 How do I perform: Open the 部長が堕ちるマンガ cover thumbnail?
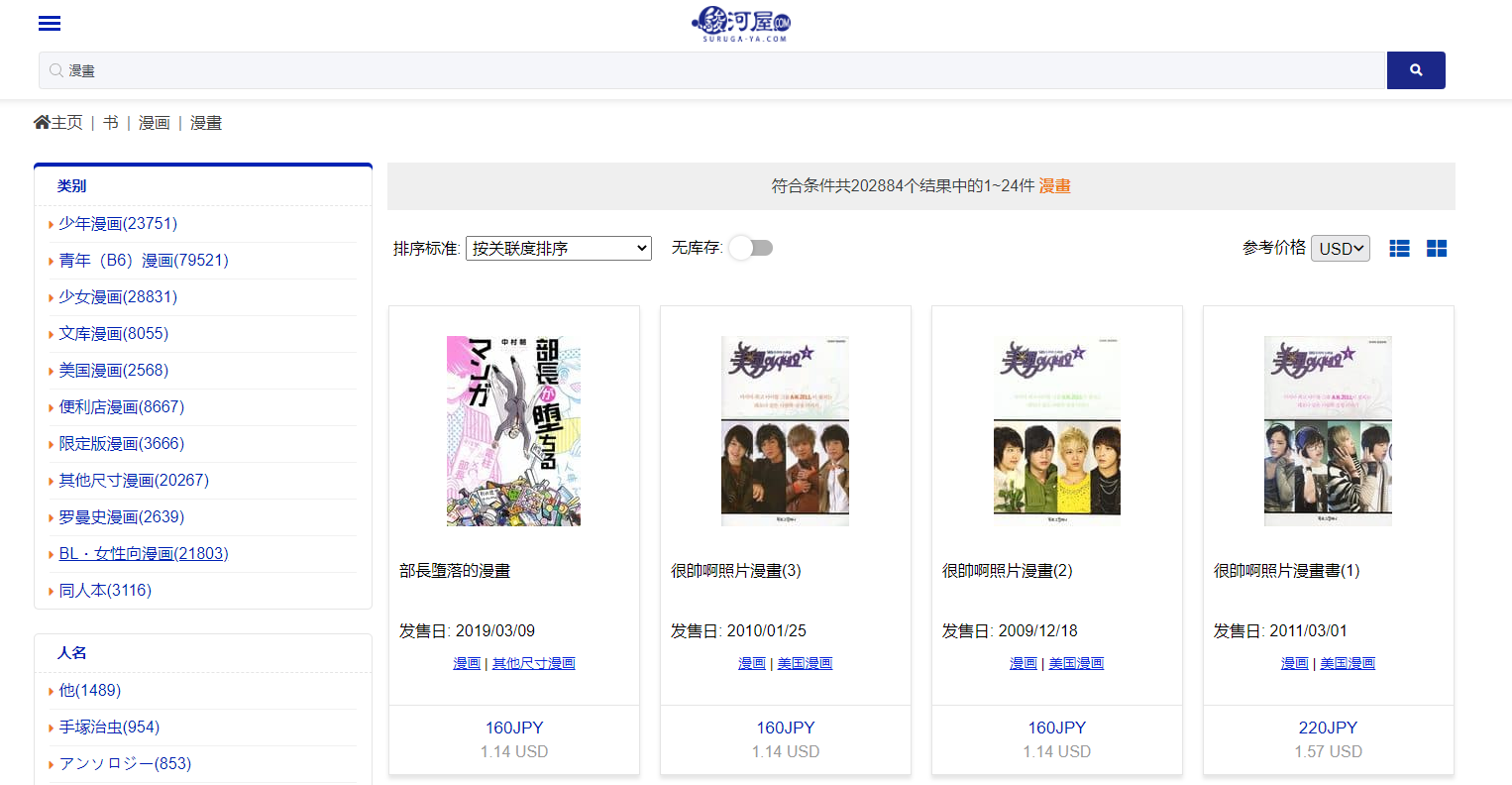point(513,431)
